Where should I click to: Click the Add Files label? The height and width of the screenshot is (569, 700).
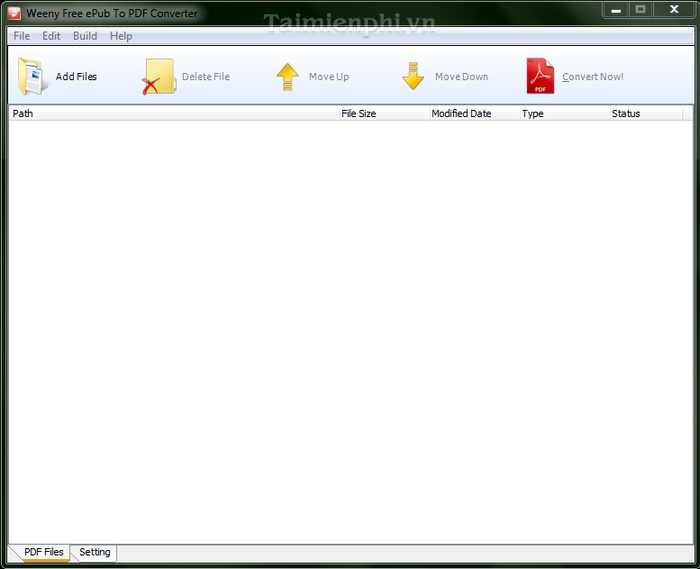coord(76,77)
